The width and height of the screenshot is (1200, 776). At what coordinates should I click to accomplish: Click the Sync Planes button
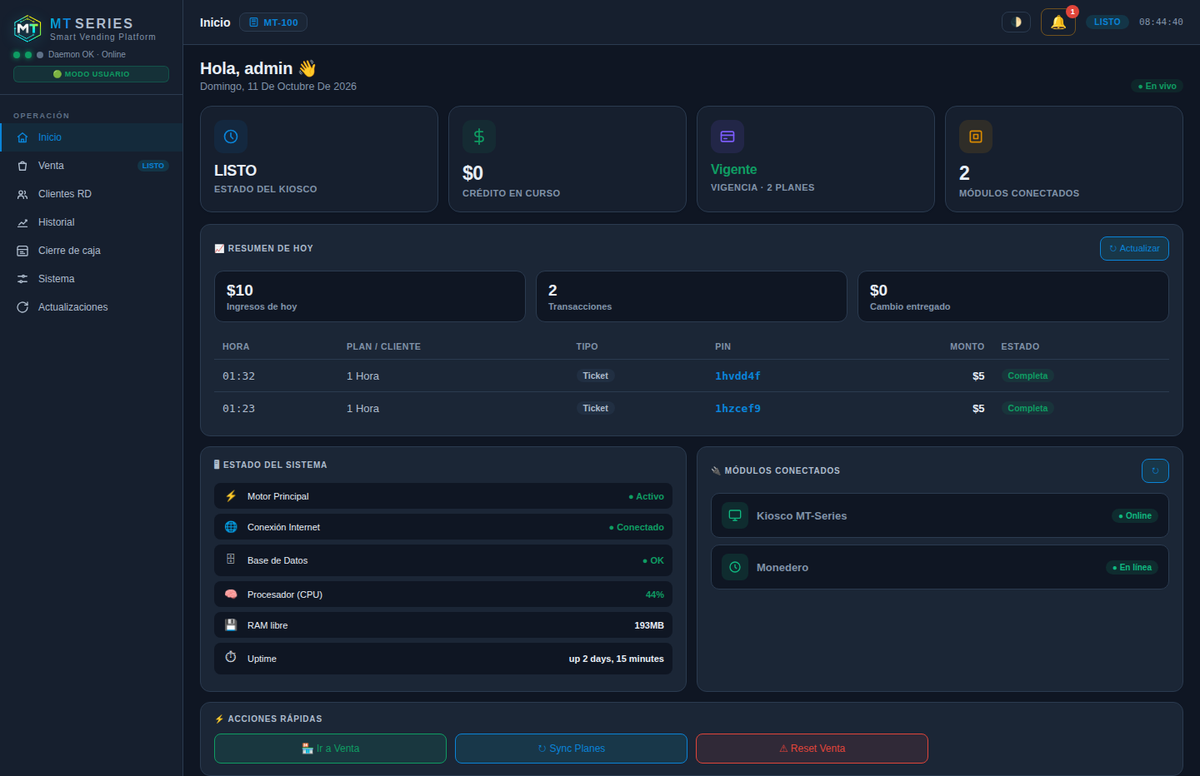pyautogui.click(x=571, y=748)
